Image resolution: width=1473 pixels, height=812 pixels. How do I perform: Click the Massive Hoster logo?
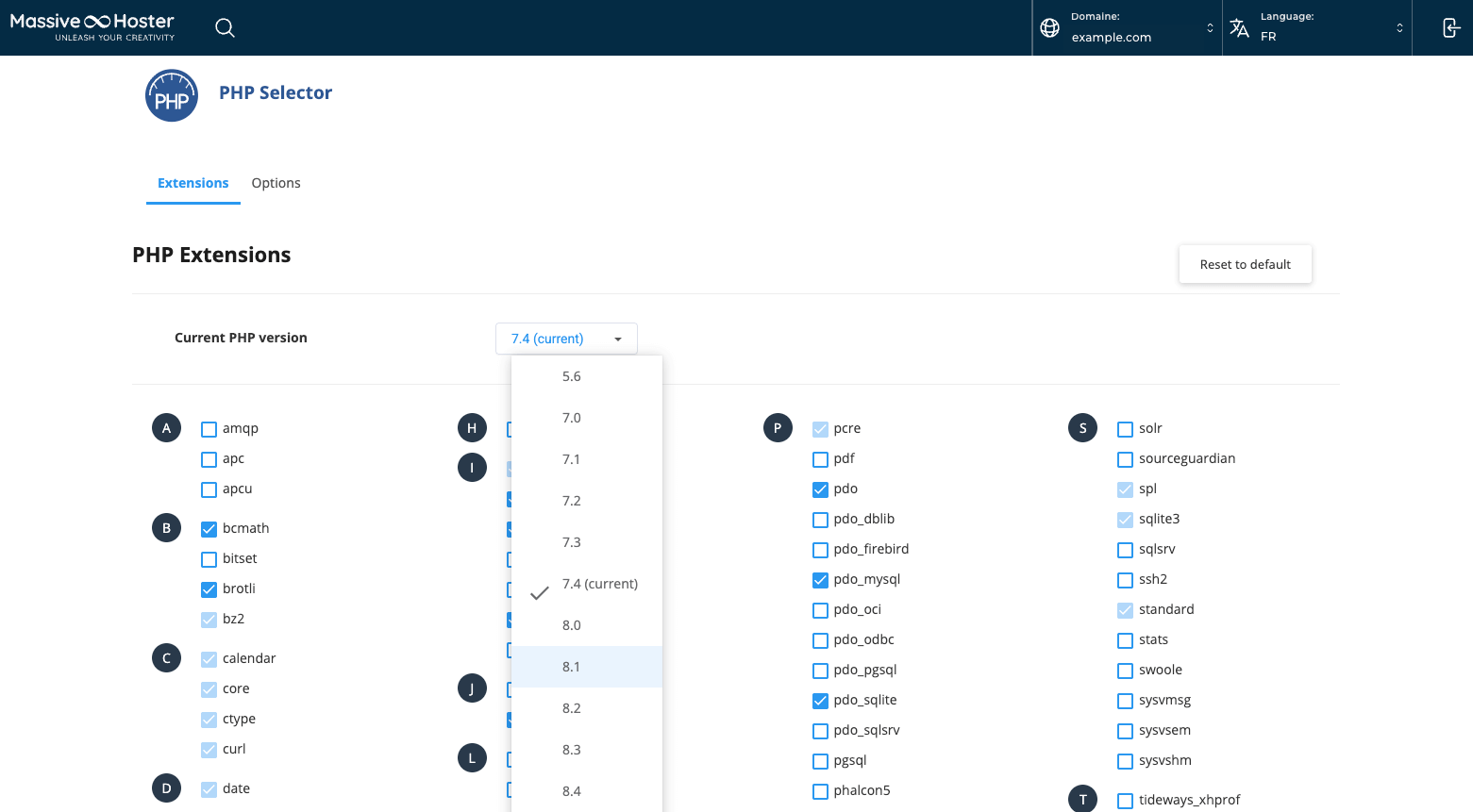coord(92,26)
